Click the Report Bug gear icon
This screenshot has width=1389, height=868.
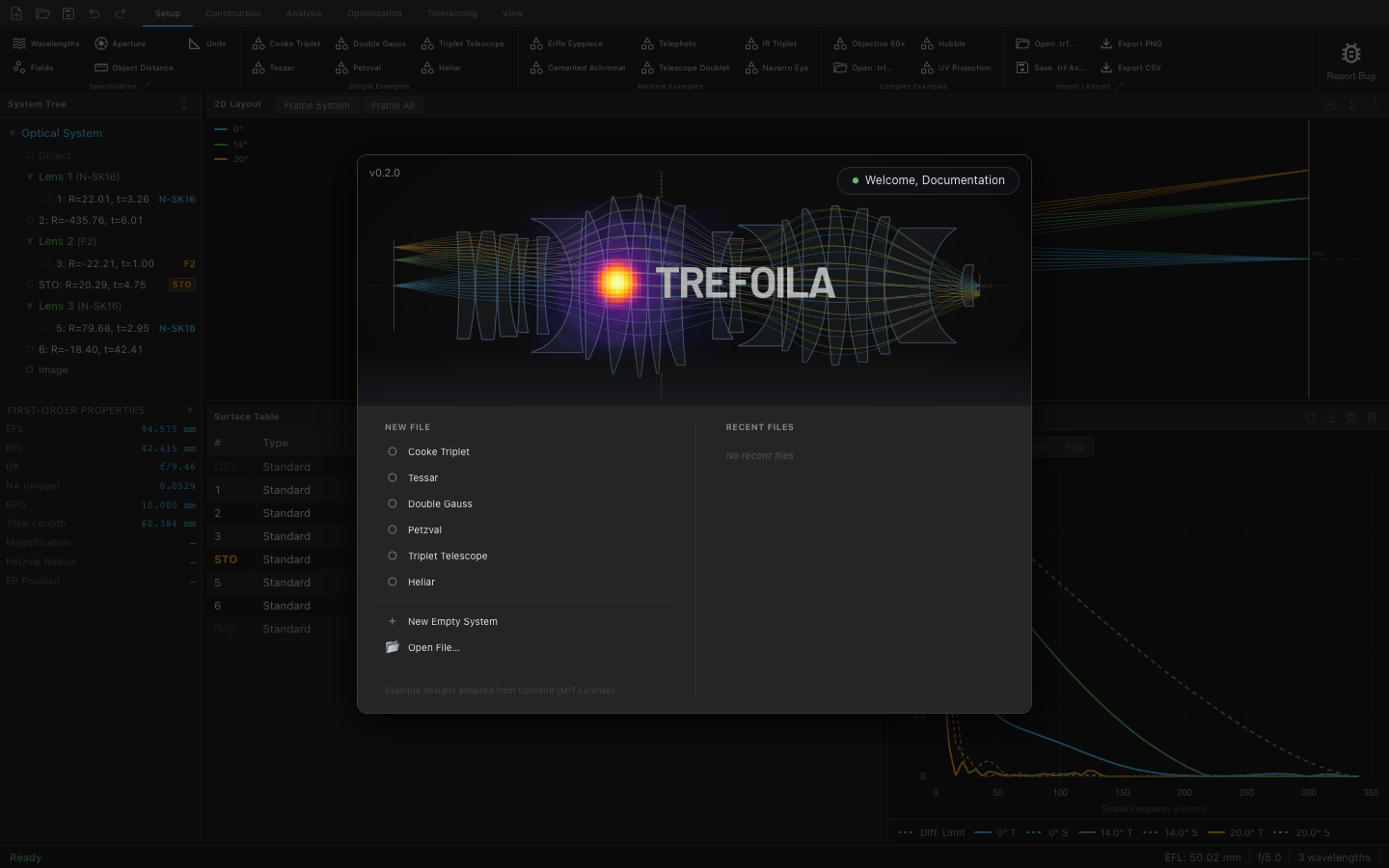click(x=1350, y=53)
